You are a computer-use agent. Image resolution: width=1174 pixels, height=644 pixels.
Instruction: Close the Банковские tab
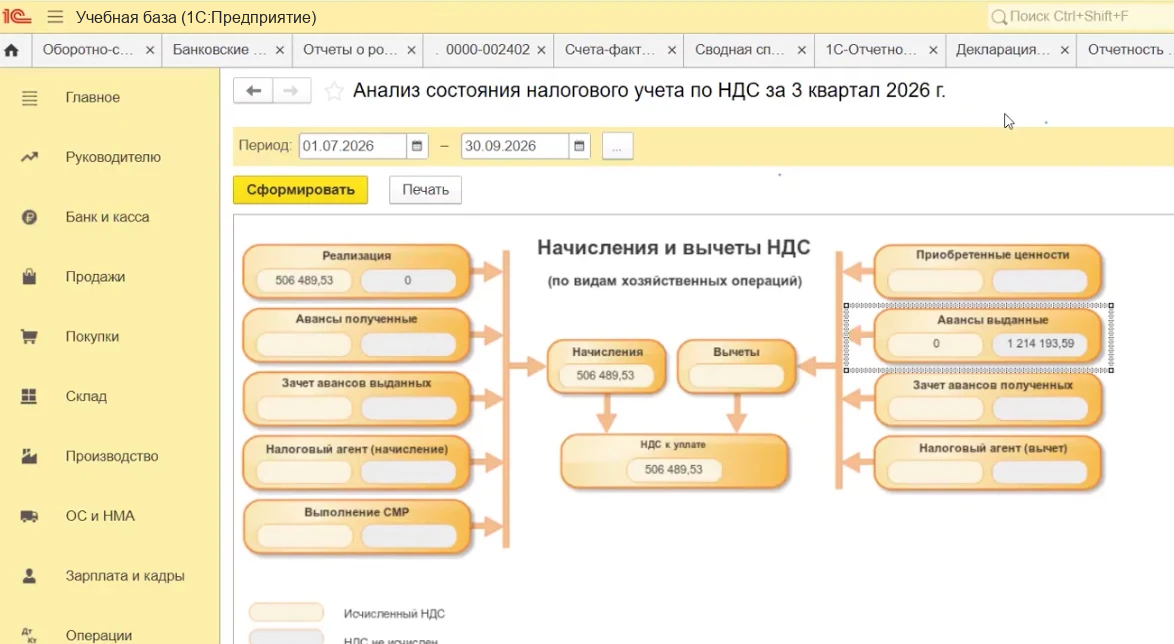pyautogui.click(x=279, y=50)
